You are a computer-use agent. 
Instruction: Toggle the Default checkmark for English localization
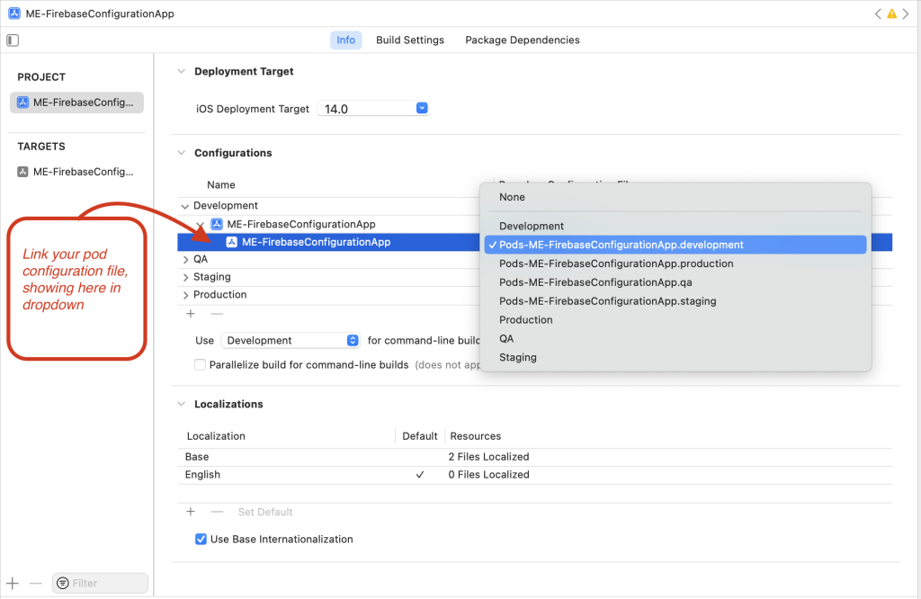(x=421, y=474)
